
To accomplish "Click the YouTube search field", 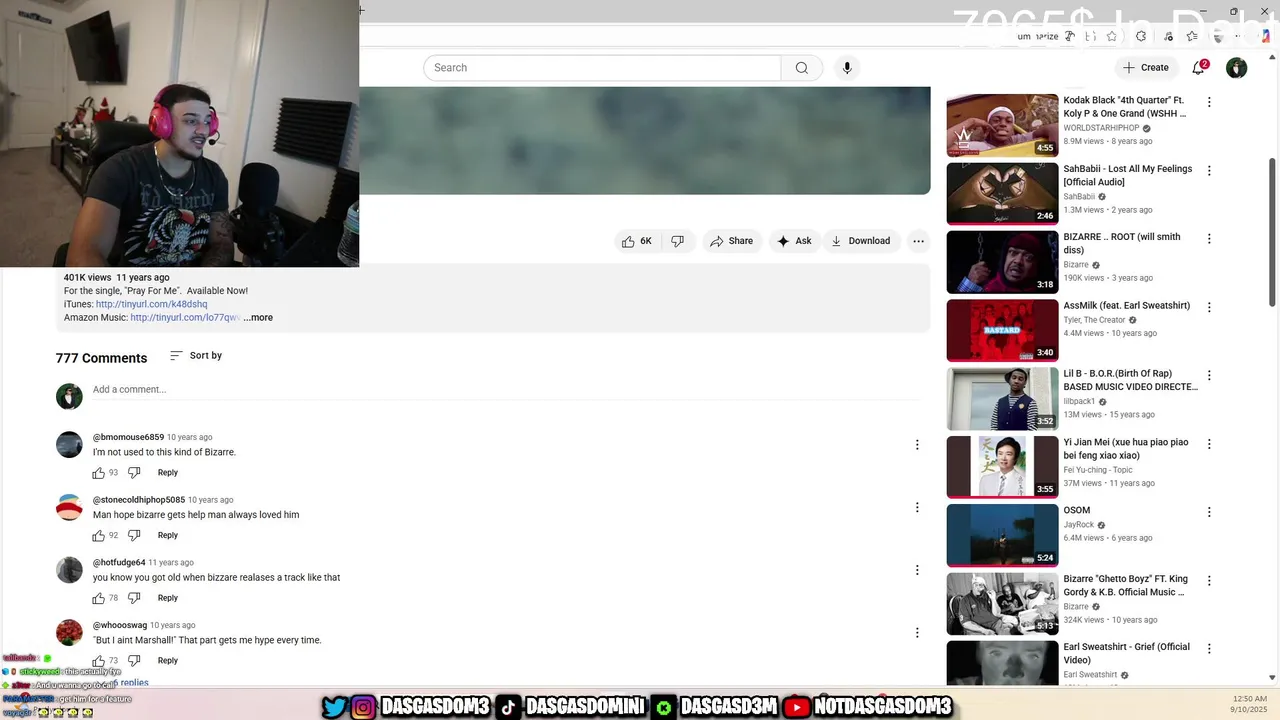I will tap(602, 68).
